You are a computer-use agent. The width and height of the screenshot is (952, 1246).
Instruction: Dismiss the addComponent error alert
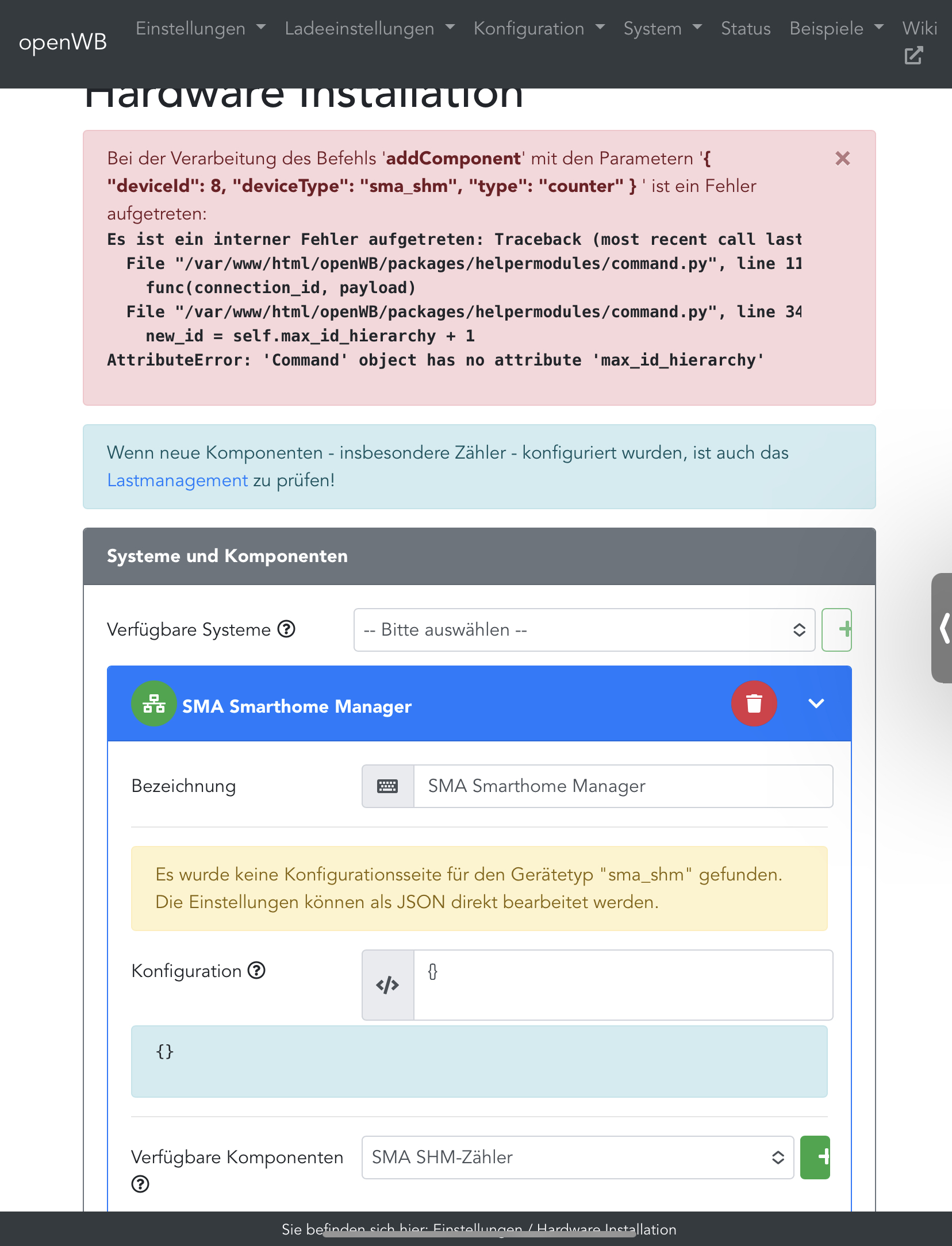coord(842,159)
